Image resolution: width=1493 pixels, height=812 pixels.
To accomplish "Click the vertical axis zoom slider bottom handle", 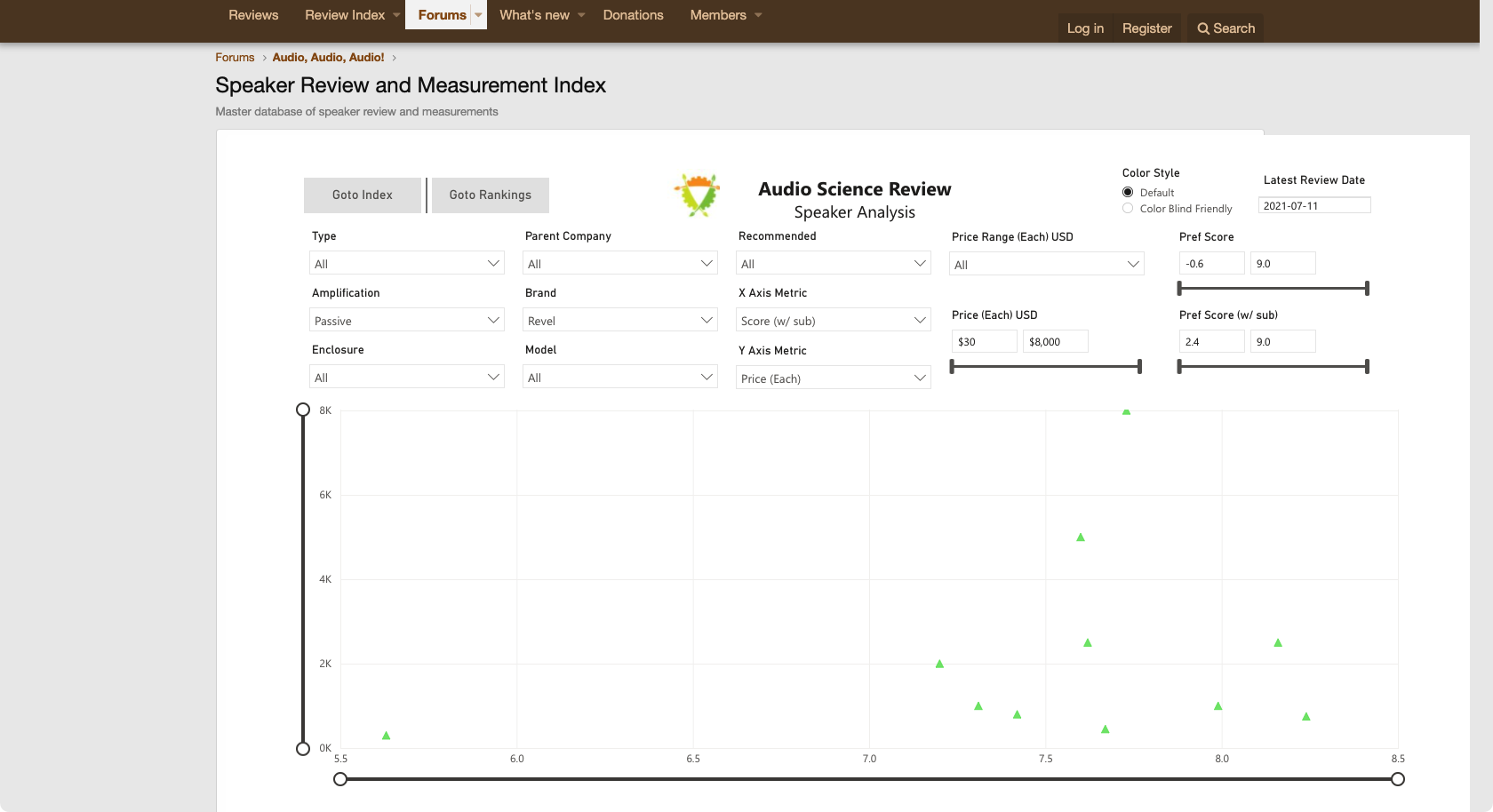I will (303, 748).
